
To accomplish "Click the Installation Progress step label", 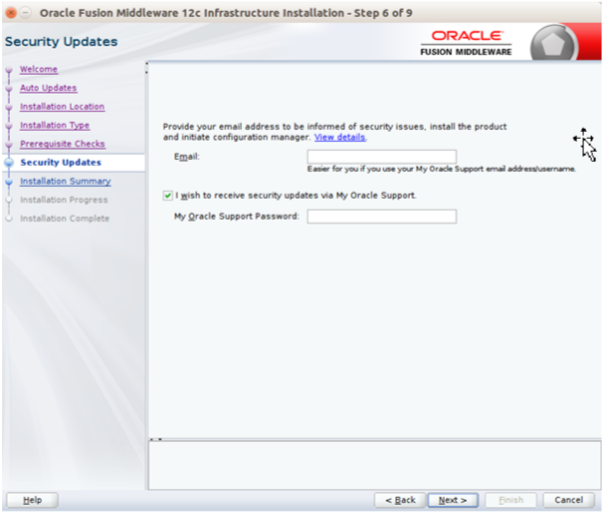I will [x=64, y=200].
